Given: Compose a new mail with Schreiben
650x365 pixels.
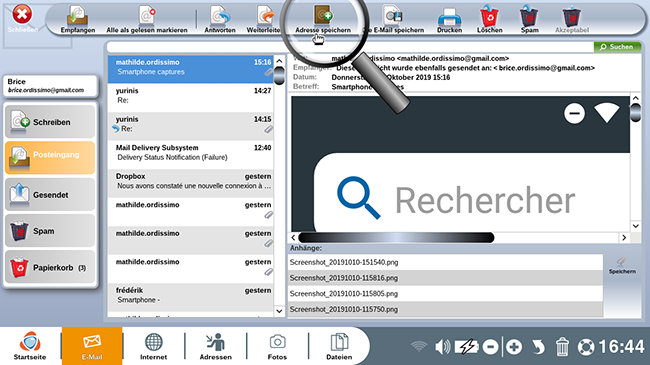Looking at the screenshot, I should click(50, 122).
